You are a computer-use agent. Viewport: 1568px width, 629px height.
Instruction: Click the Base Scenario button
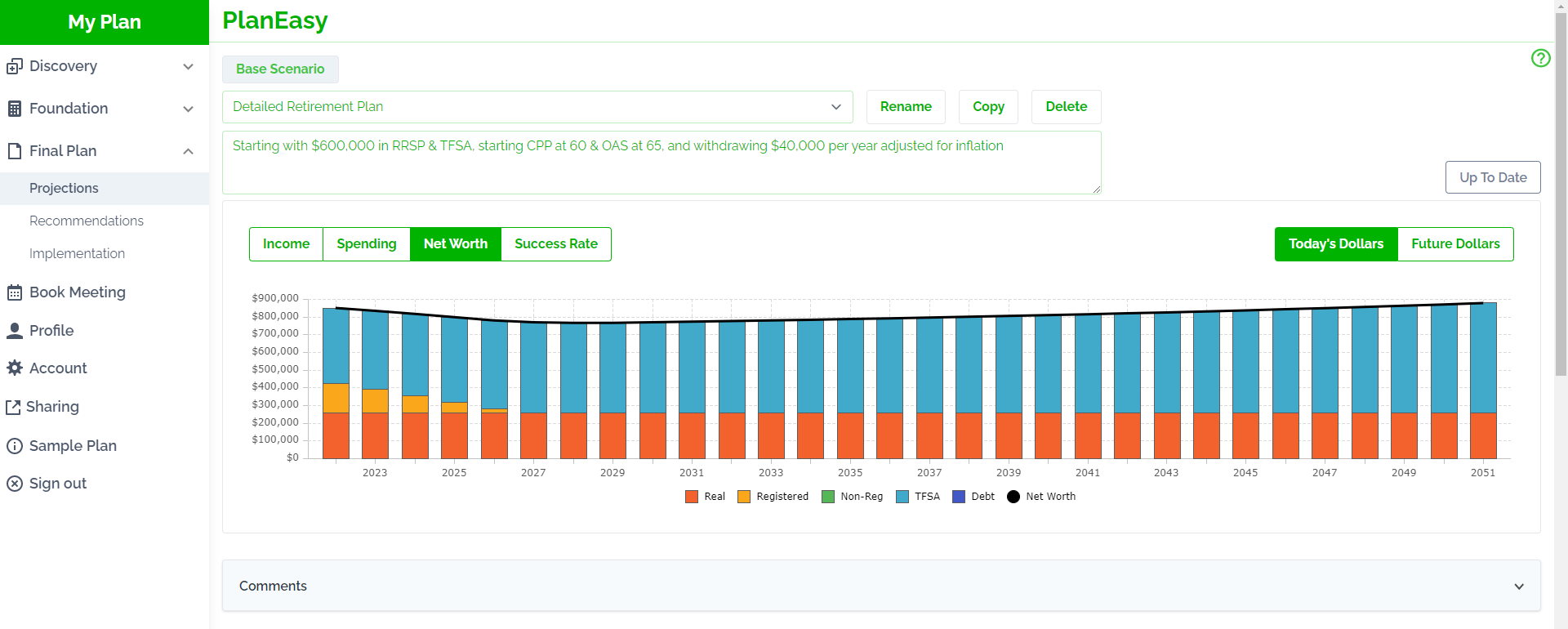point(280,69)
